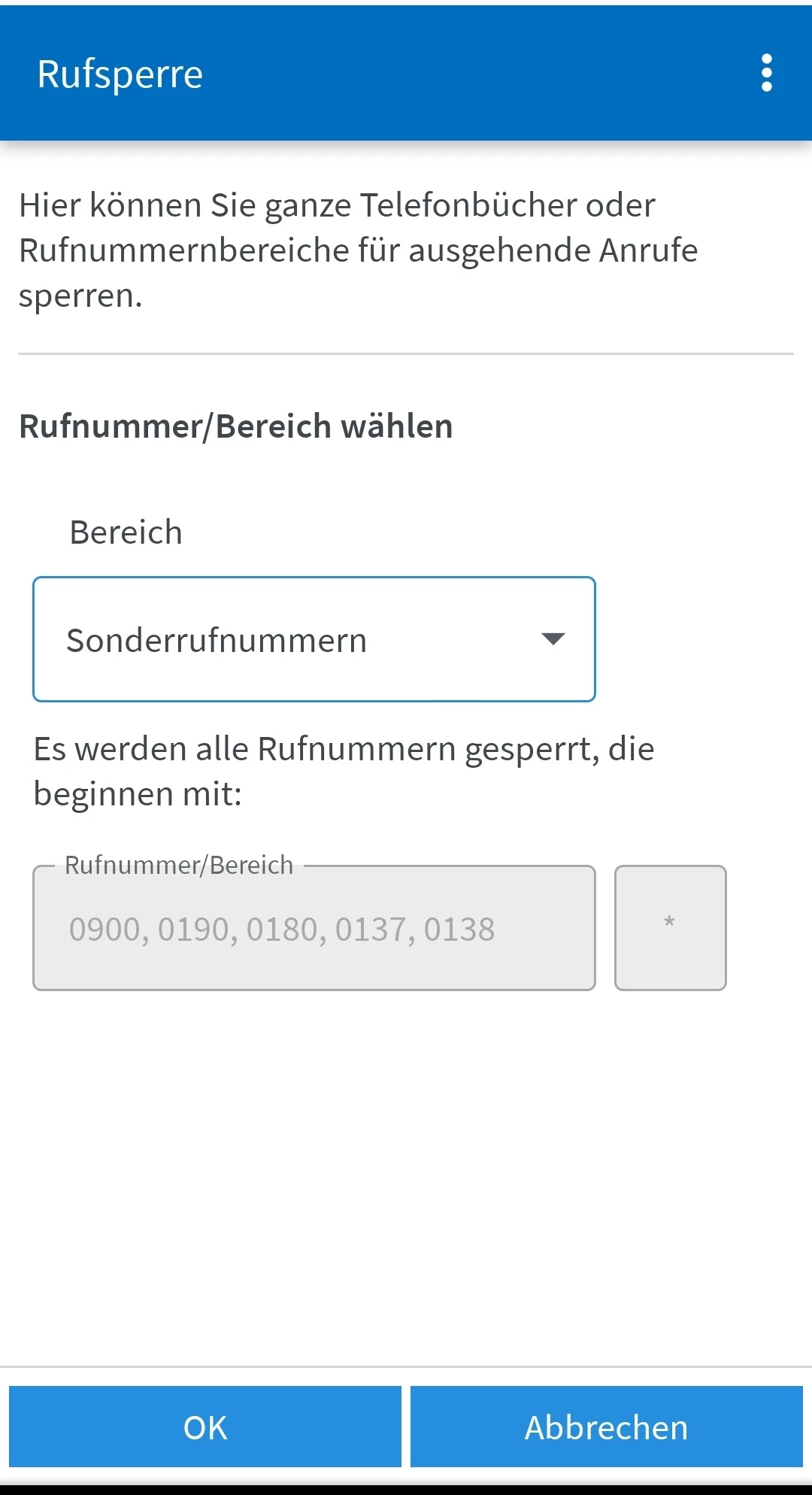Confirm the call block with OK

pyautogui.click(x=205, y=1427)
